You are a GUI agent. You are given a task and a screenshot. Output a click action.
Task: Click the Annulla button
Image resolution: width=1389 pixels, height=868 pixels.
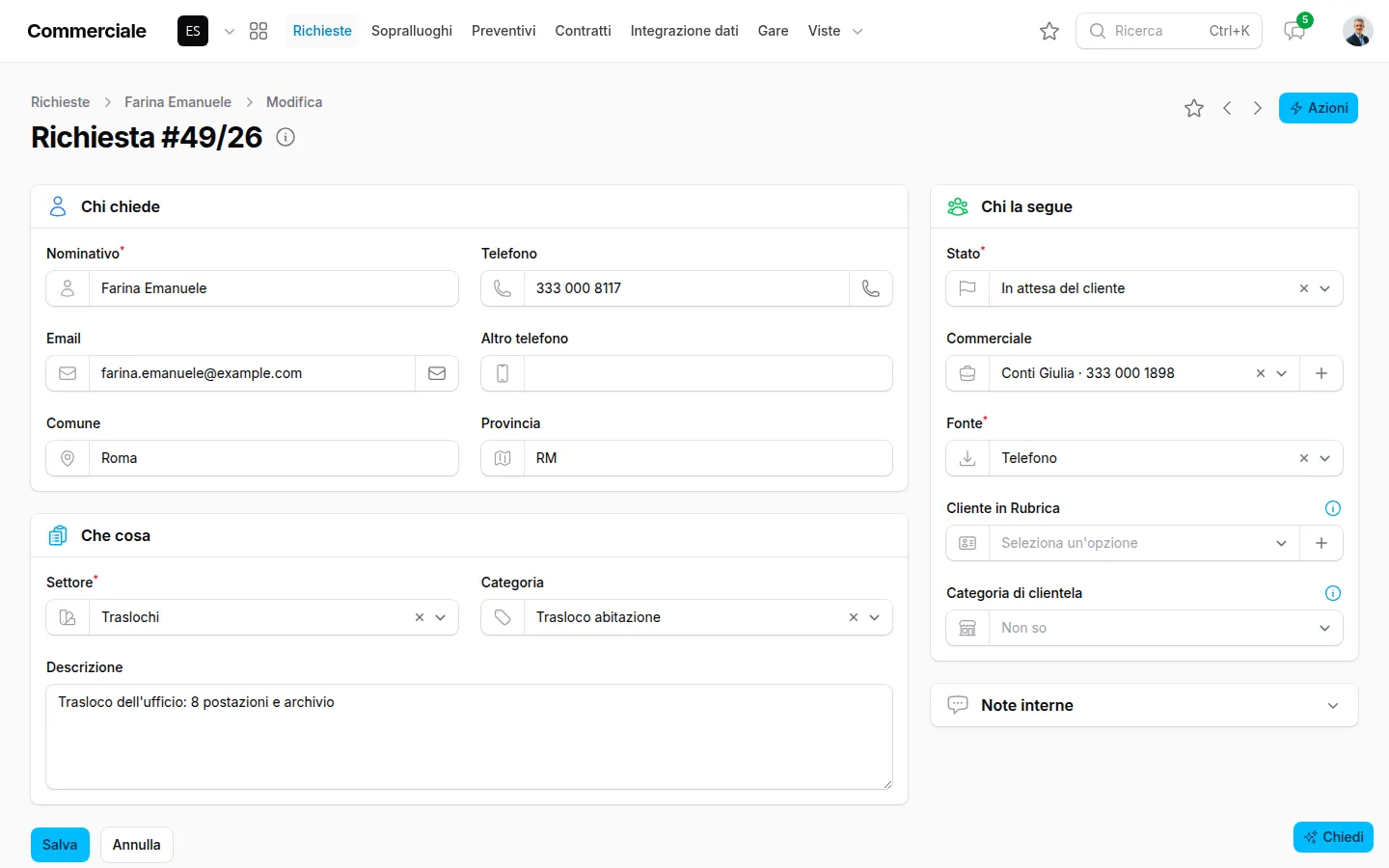click(x=137, y=845)
